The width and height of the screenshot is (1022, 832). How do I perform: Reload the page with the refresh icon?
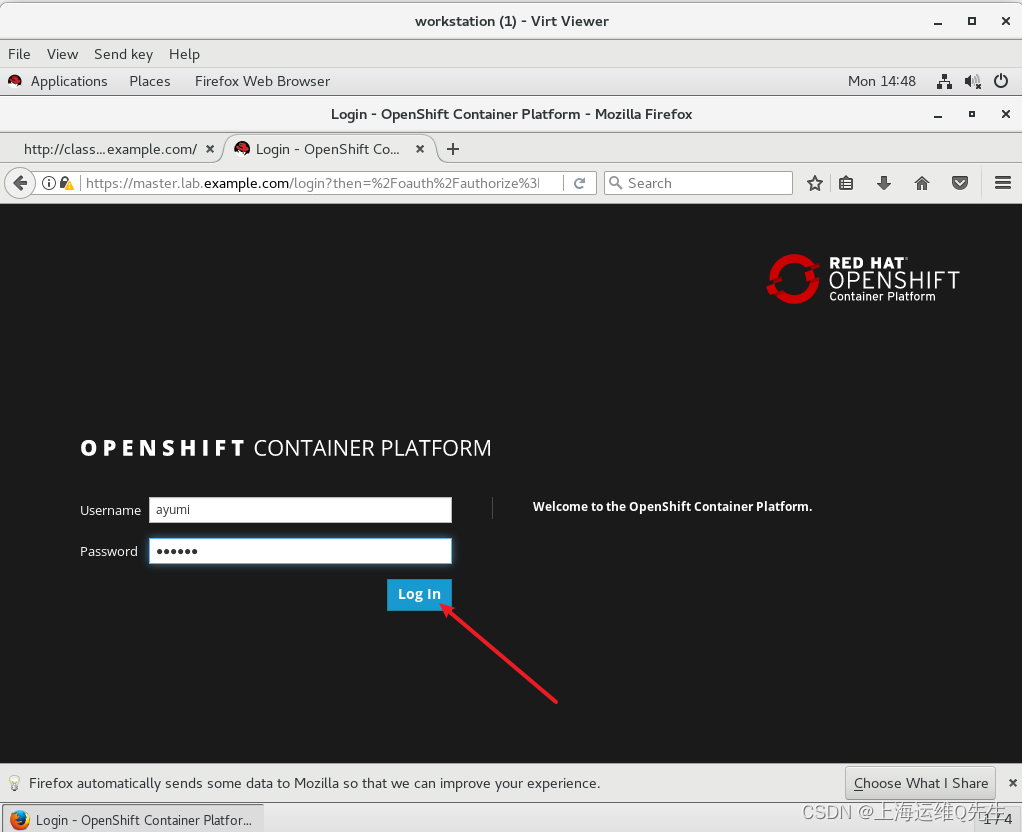[579, 183]
